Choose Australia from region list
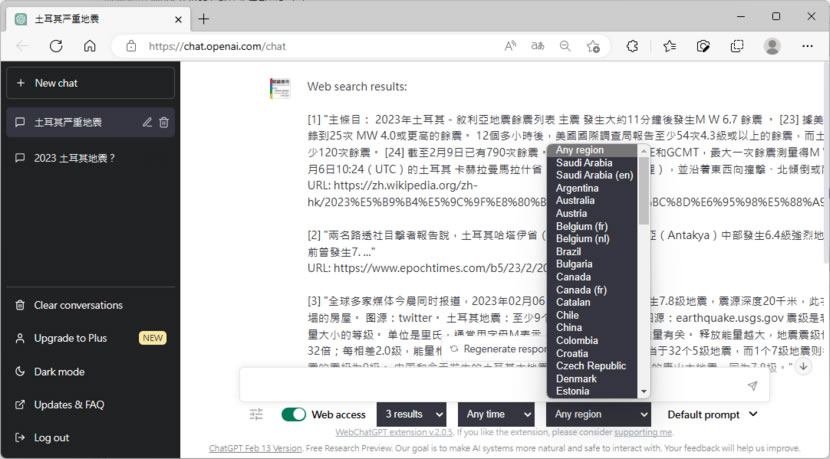 594,201
